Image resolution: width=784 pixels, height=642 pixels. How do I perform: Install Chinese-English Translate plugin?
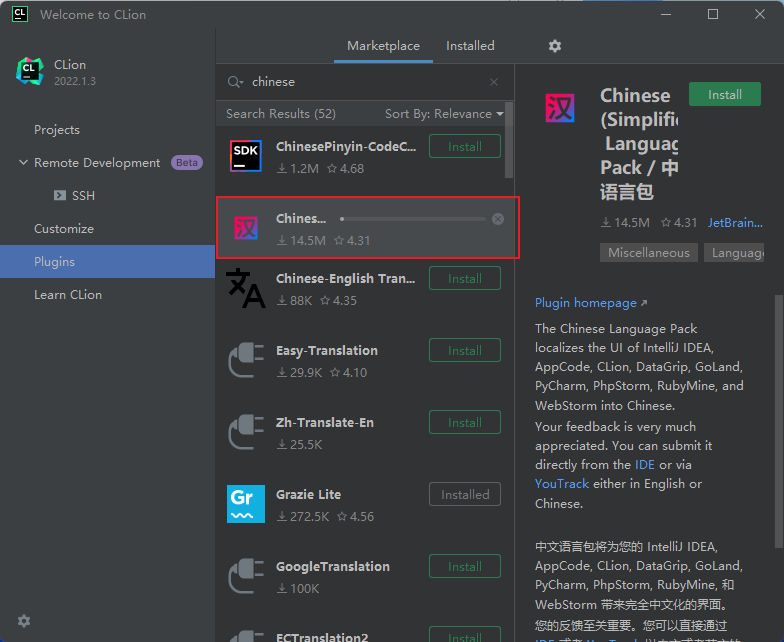click(464, 278)
